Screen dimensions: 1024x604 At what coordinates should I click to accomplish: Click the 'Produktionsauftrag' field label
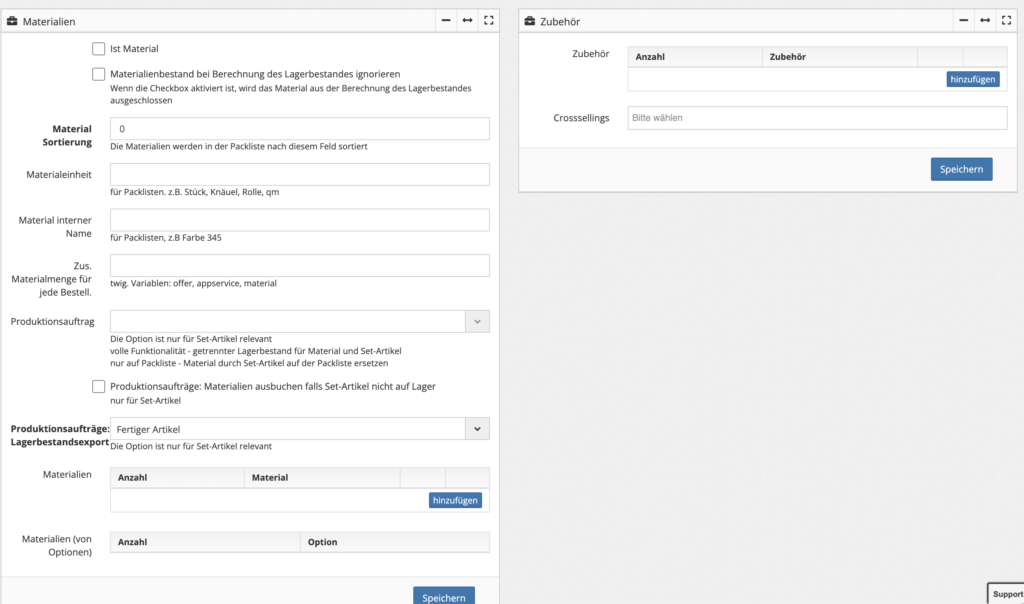pos(52,321)
